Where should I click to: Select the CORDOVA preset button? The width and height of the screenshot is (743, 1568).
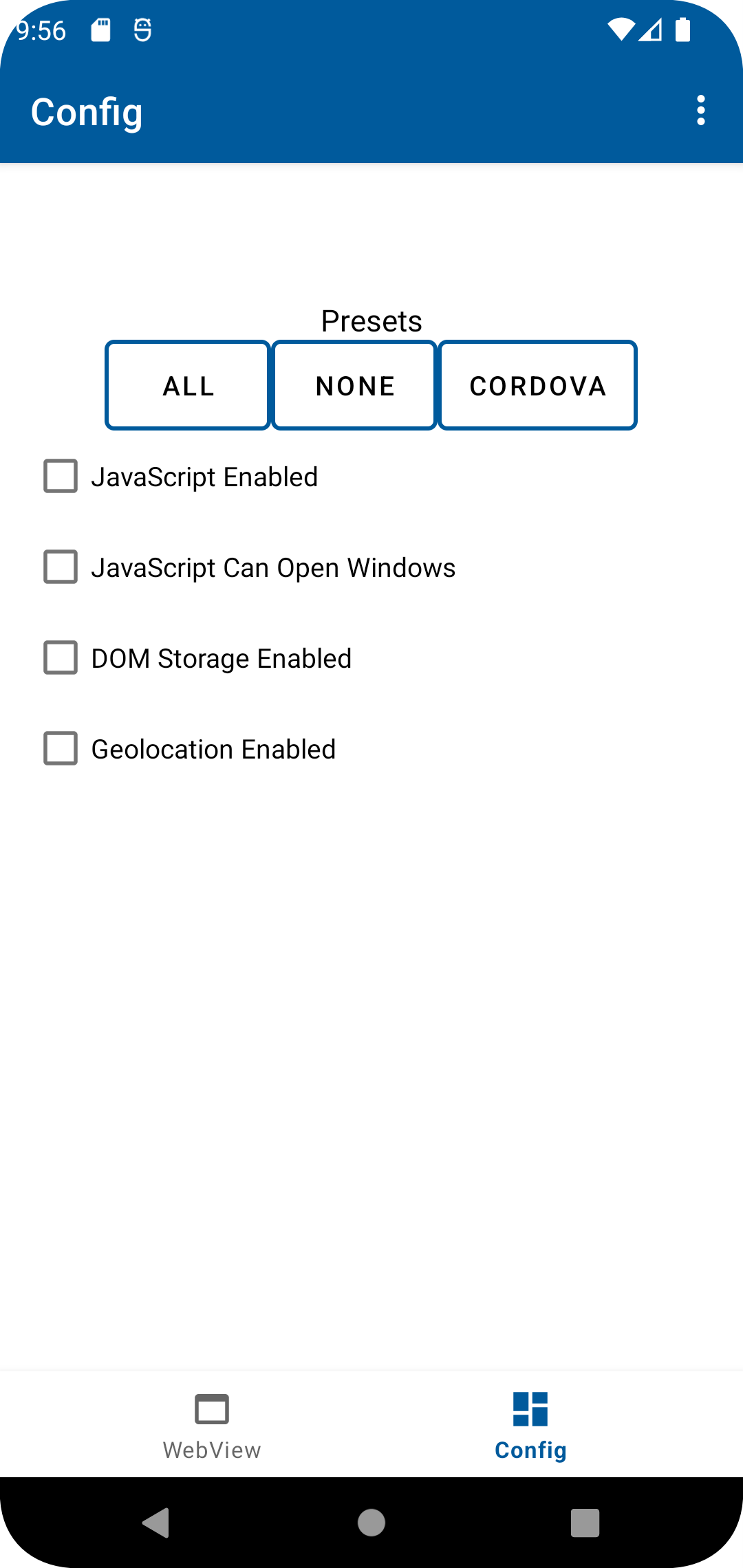click(538, 386)
